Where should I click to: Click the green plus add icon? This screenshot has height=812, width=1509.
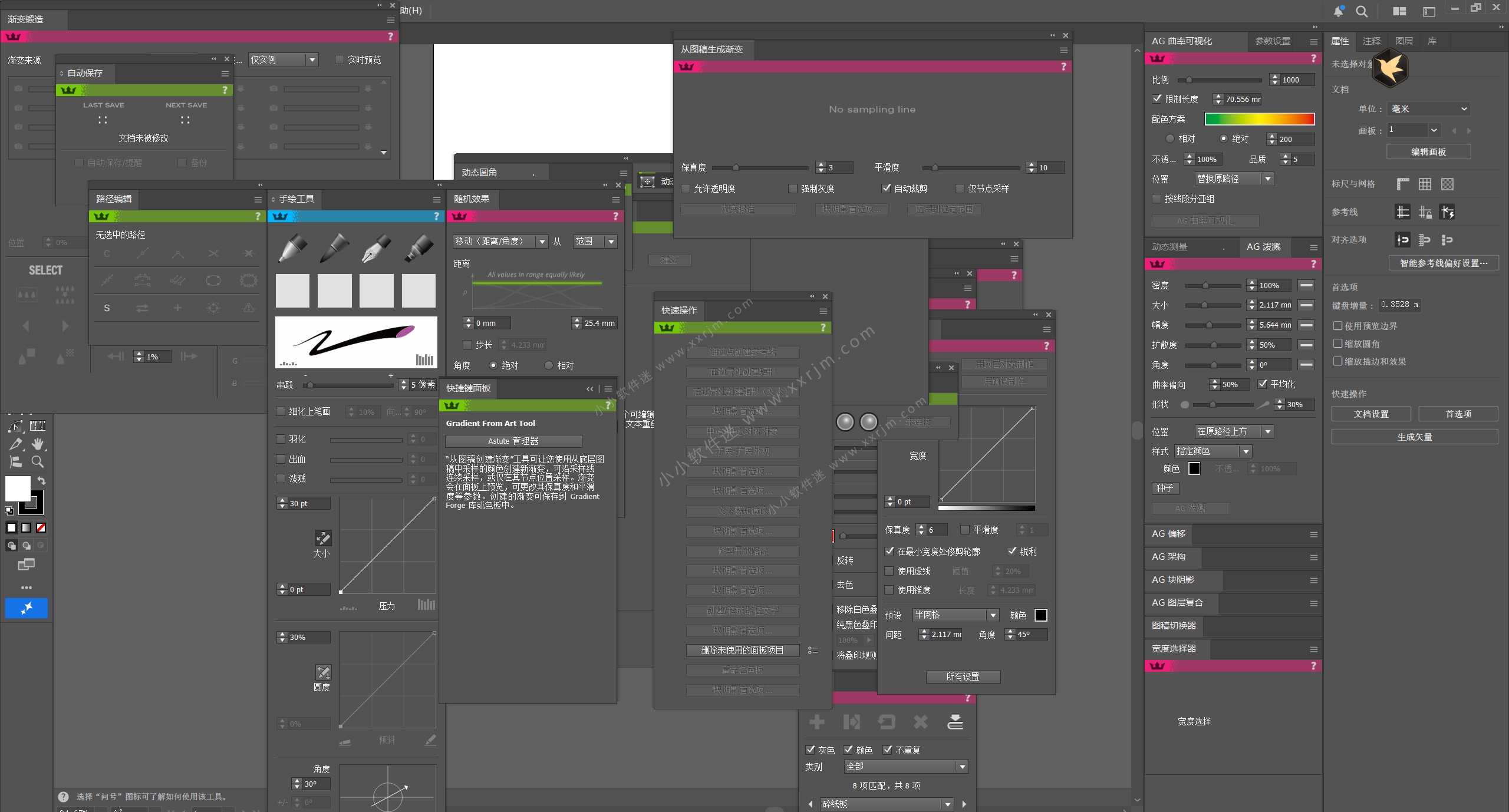(816, 722)
